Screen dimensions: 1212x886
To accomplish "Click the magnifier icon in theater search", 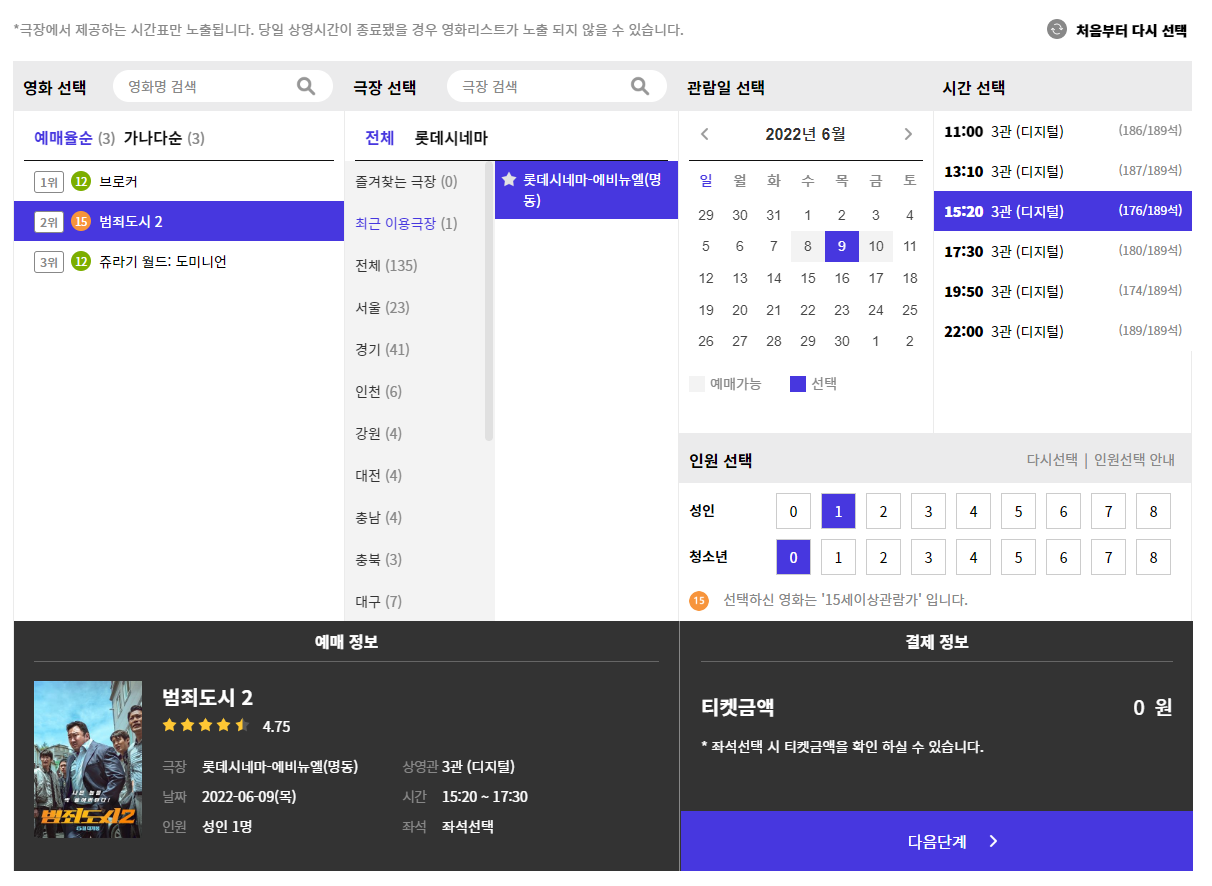I will [640, 86].
